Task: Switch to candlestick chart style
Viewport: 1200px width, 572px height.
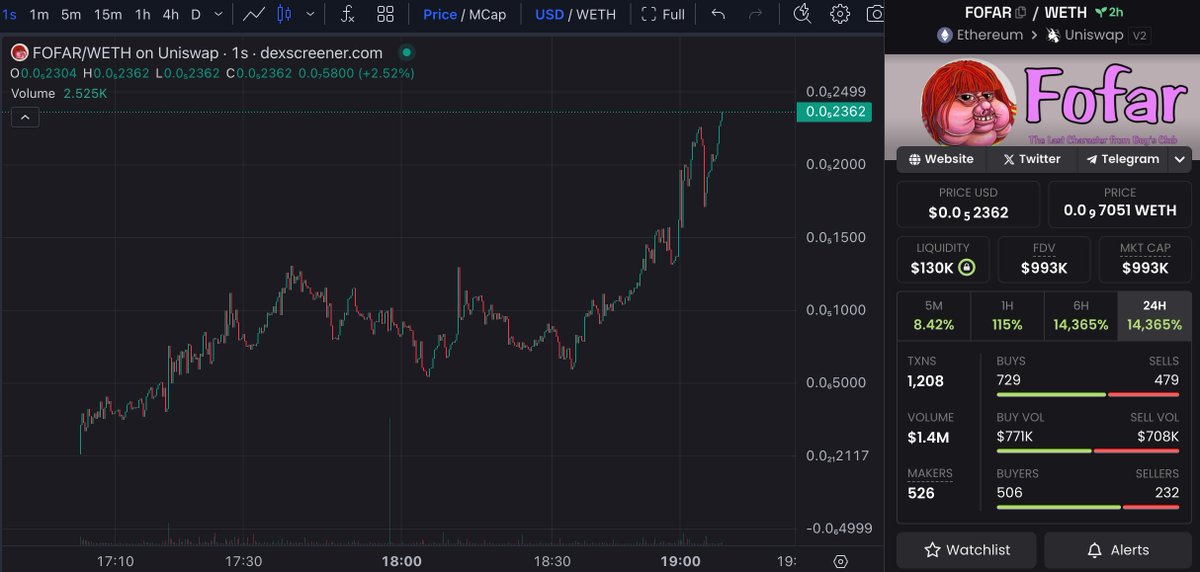Action: click(x=284, y=14)
